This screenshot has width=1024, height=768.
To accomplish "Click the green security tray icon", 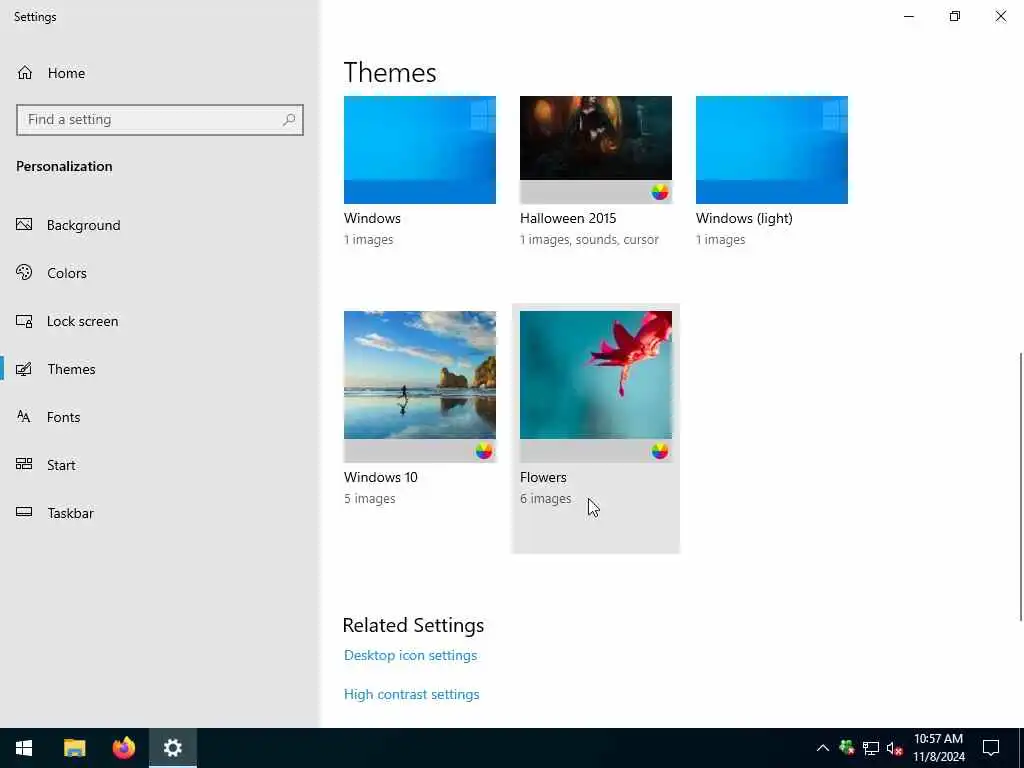I will [847, 747].
